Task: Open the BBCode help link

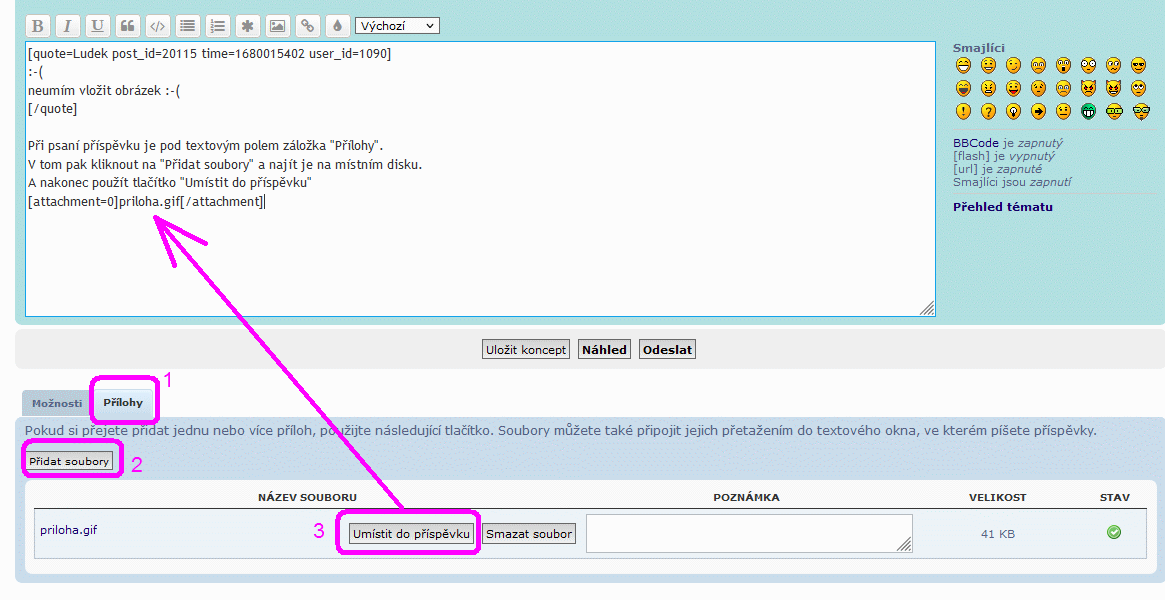Action: click(x=975, y=143)
